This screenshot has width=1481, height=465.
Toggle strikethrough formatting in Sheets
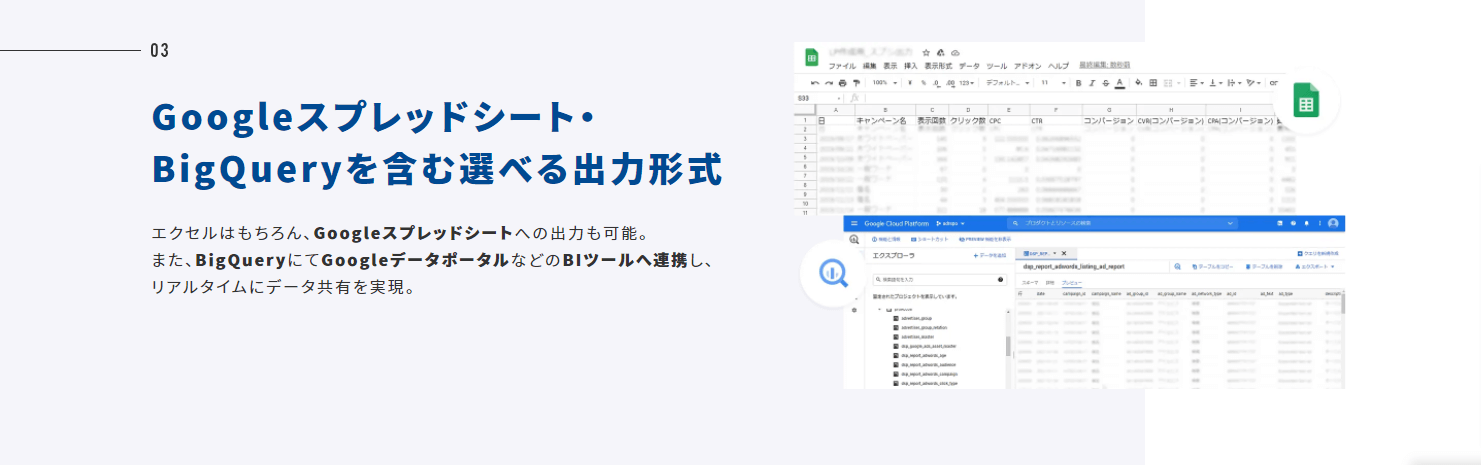(x=1106, y=83)
